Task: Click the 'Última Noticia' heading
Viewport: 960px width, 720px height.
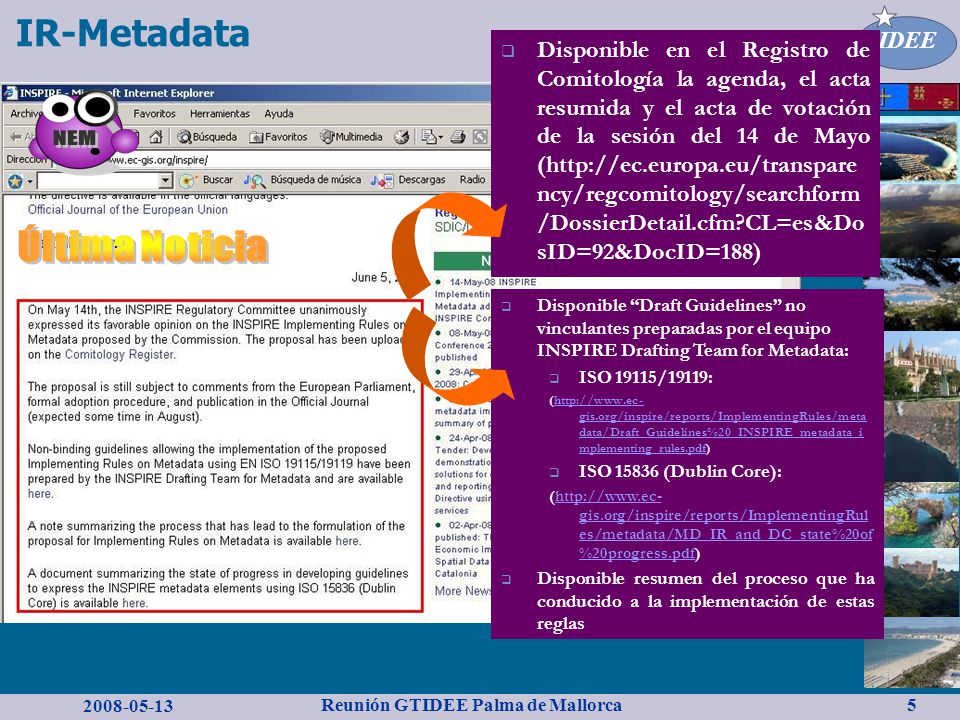Action: 143,246
